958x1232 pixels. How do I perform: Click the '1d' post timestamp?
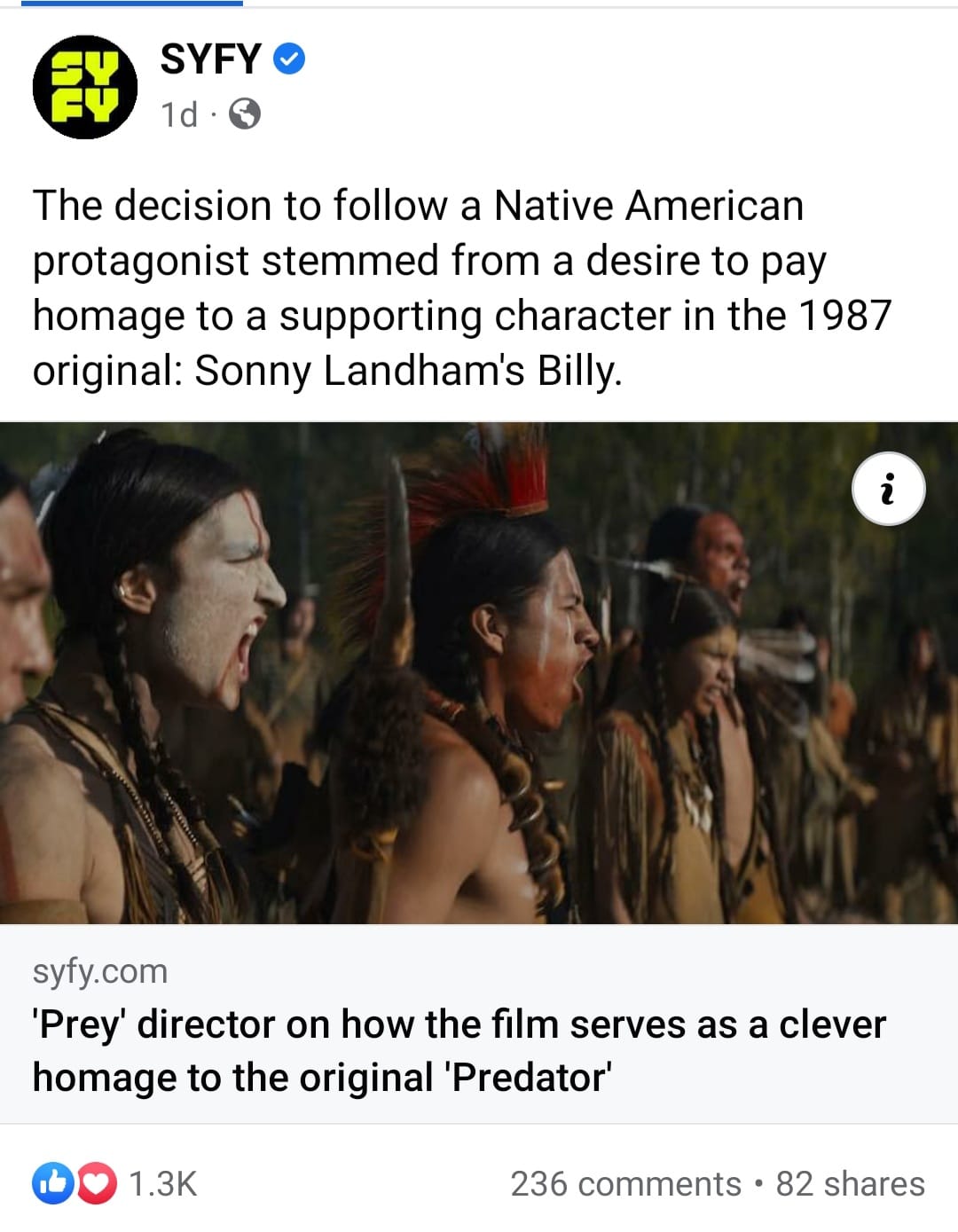point(179,115)
